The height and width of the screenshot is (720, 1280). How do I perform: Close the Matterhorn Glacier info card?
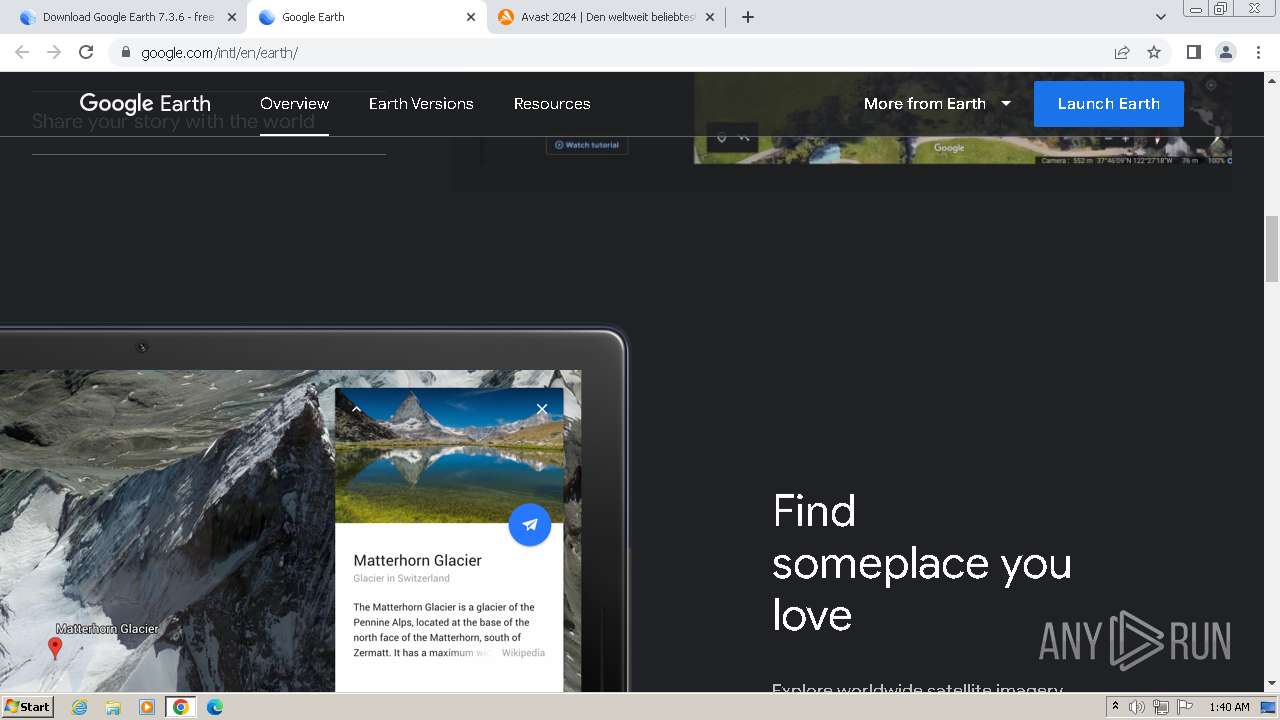pos(542,409)
